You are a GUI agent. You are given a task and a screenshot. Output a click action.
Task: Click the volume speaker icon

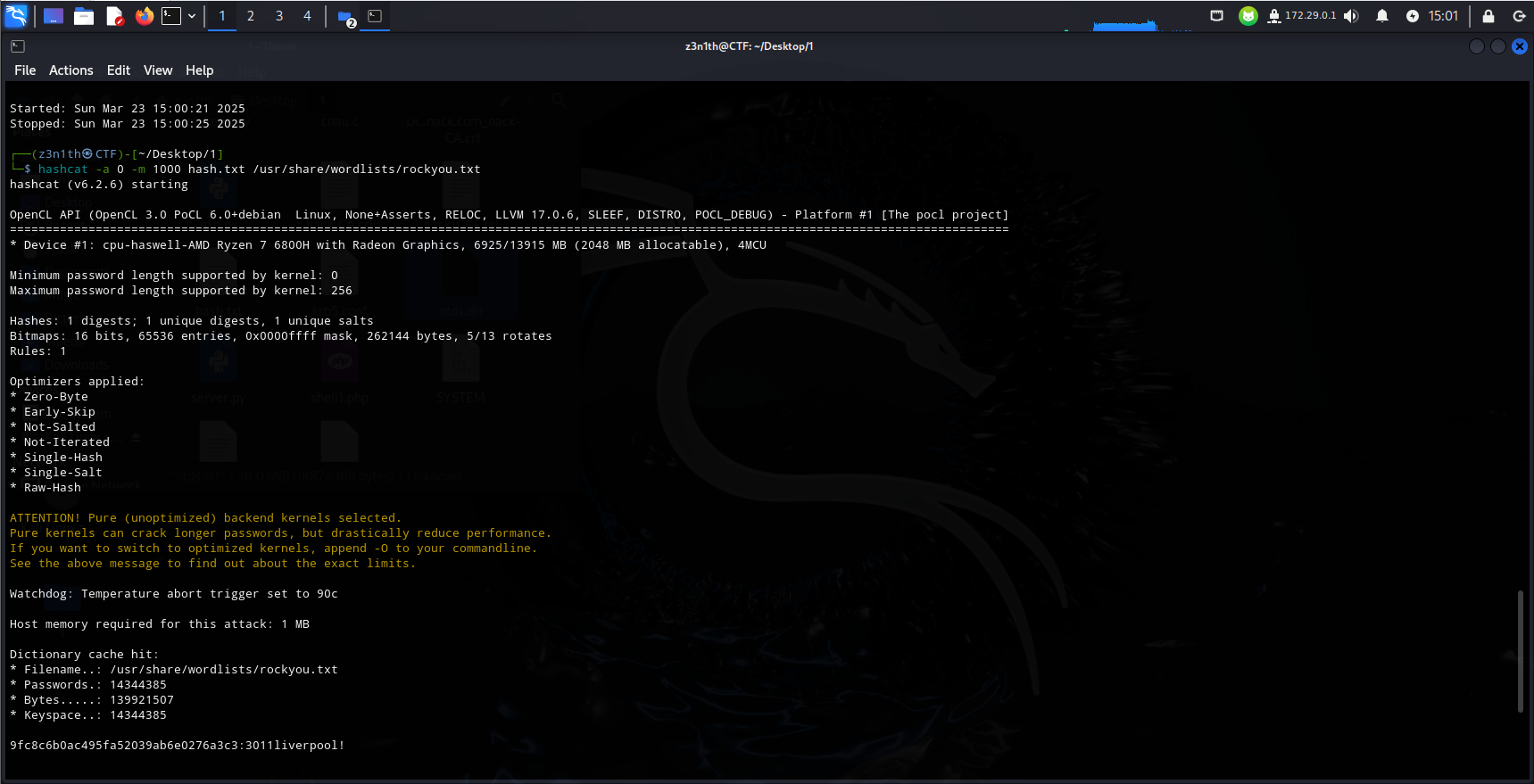coord(1351,16)
